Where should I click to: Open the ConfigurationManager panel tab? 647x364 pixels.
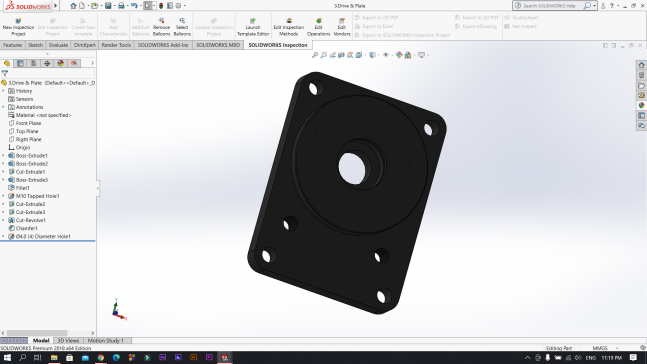[34, 63]
